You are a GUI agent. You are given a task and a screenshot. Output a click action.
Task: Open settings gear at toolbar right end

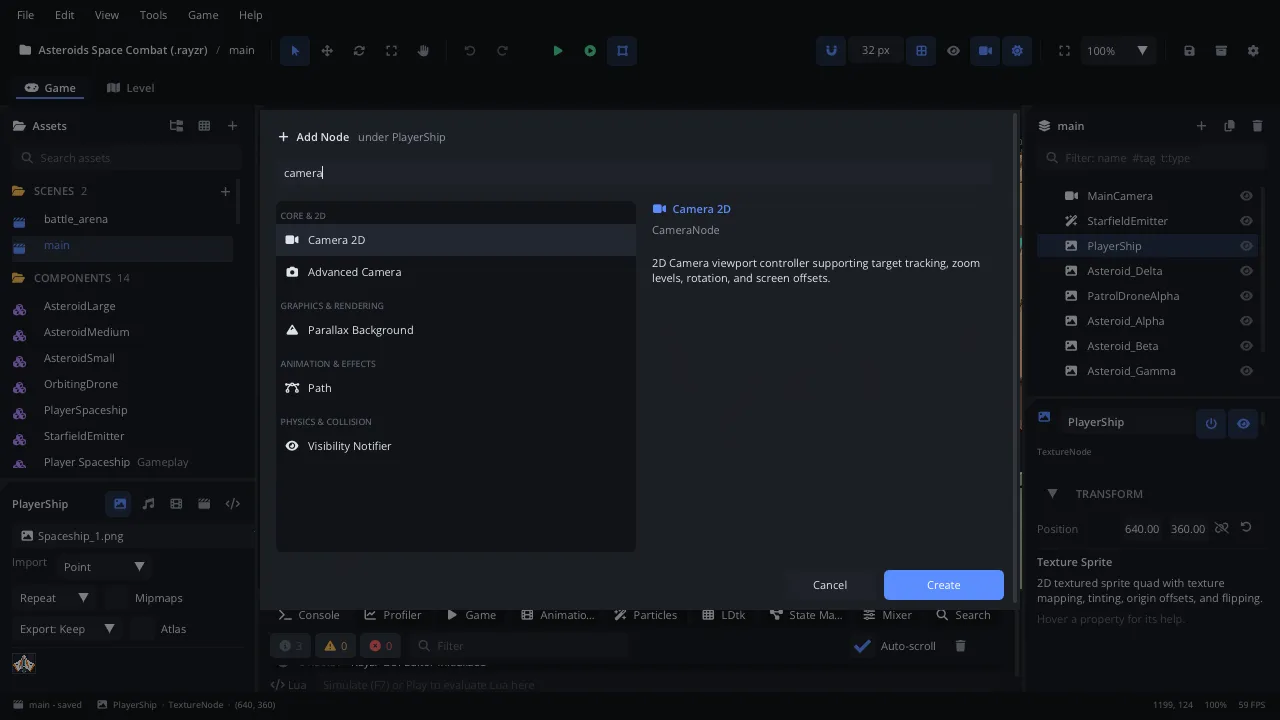1253,51
